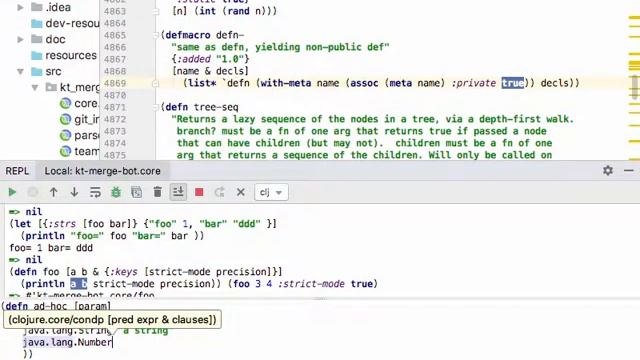Open the team file in project tree

[87, 151]
